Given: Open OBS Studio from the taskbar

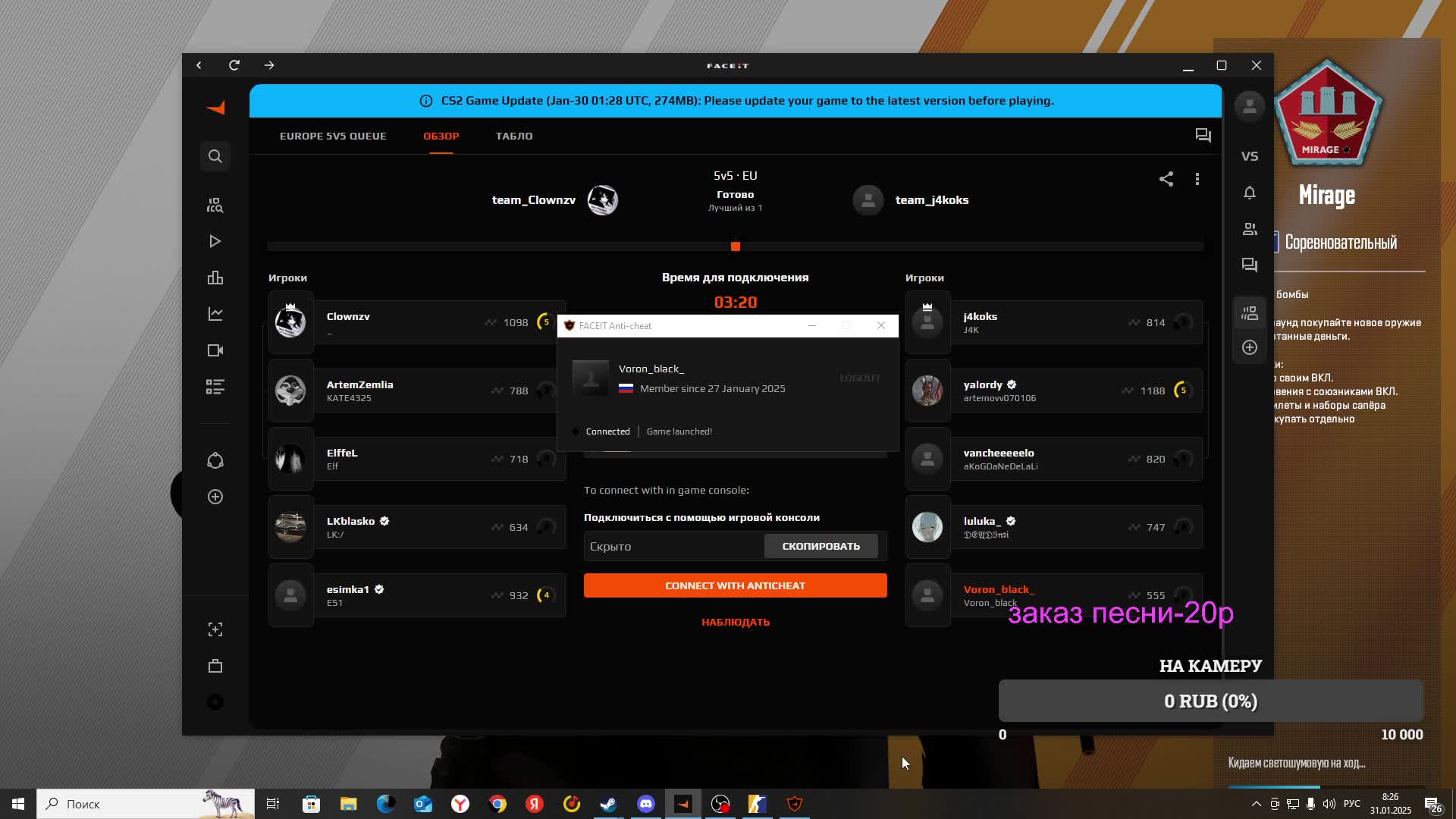Looking at the screenshot, I should coord(720,804).
